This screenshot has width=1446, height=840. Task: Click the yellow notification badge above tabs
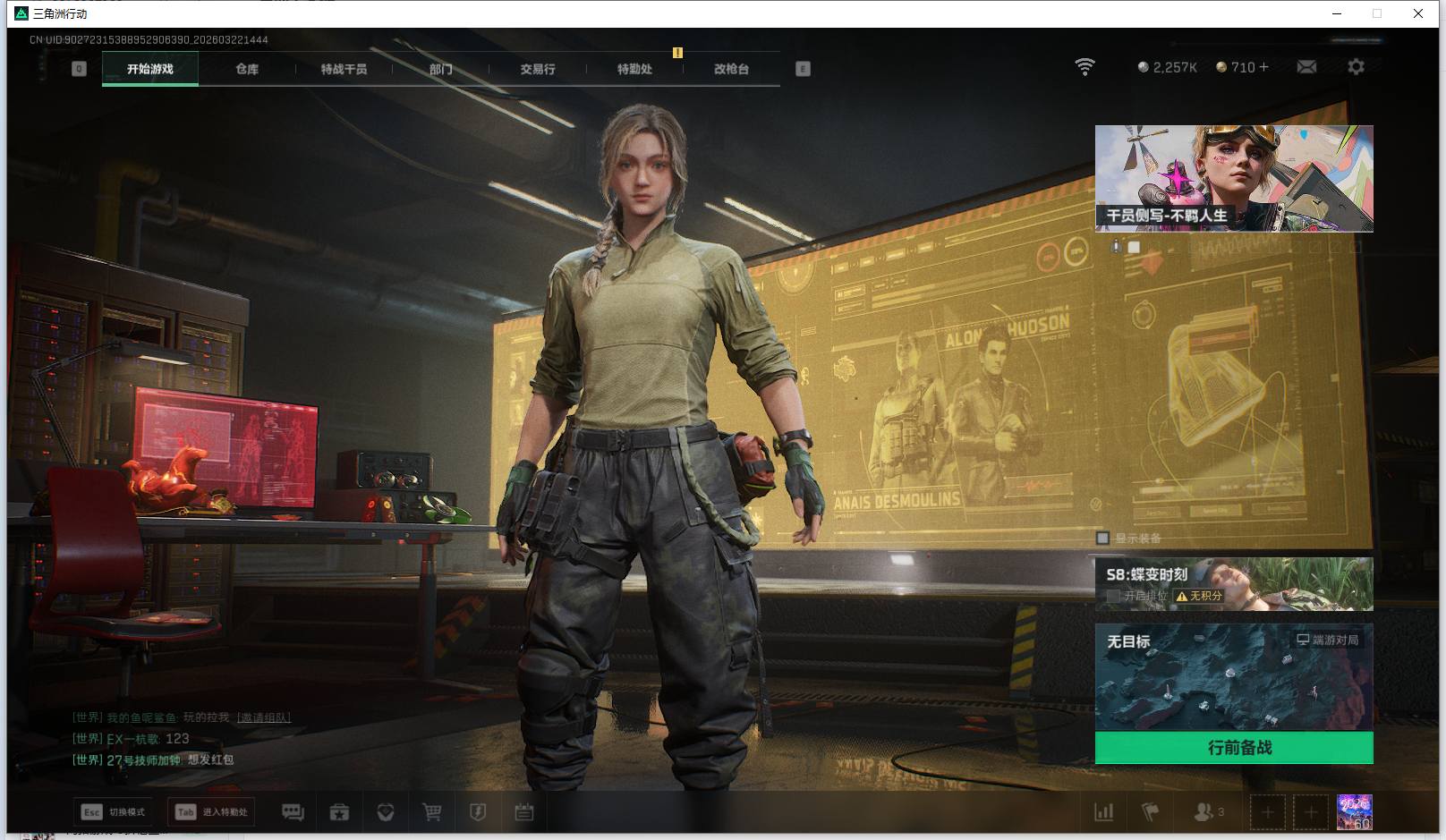(x=677, y=53)
